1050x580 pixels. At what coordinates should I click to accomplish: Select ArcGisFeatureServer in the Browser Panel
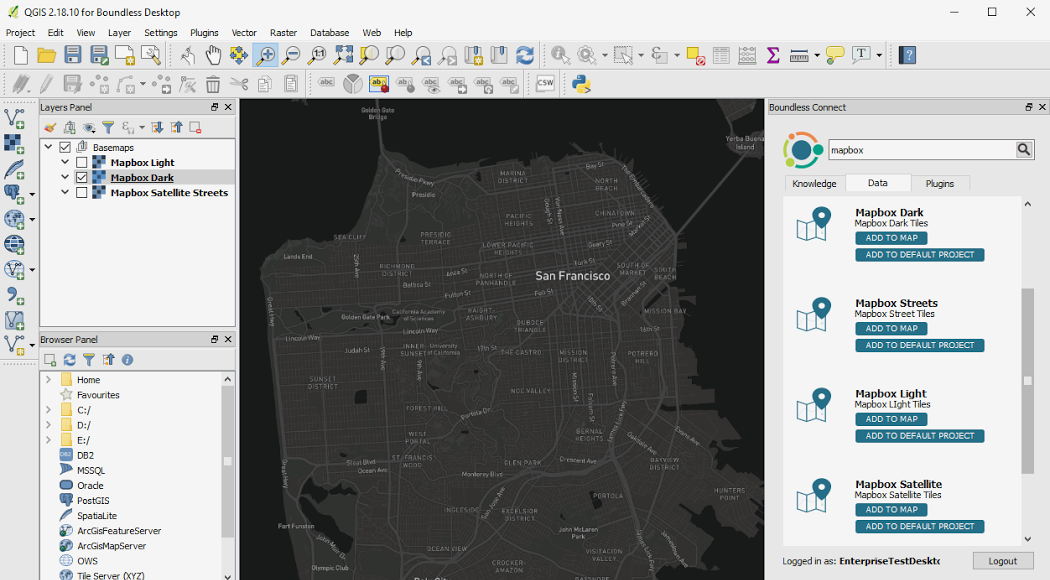[x=119, y=530]
